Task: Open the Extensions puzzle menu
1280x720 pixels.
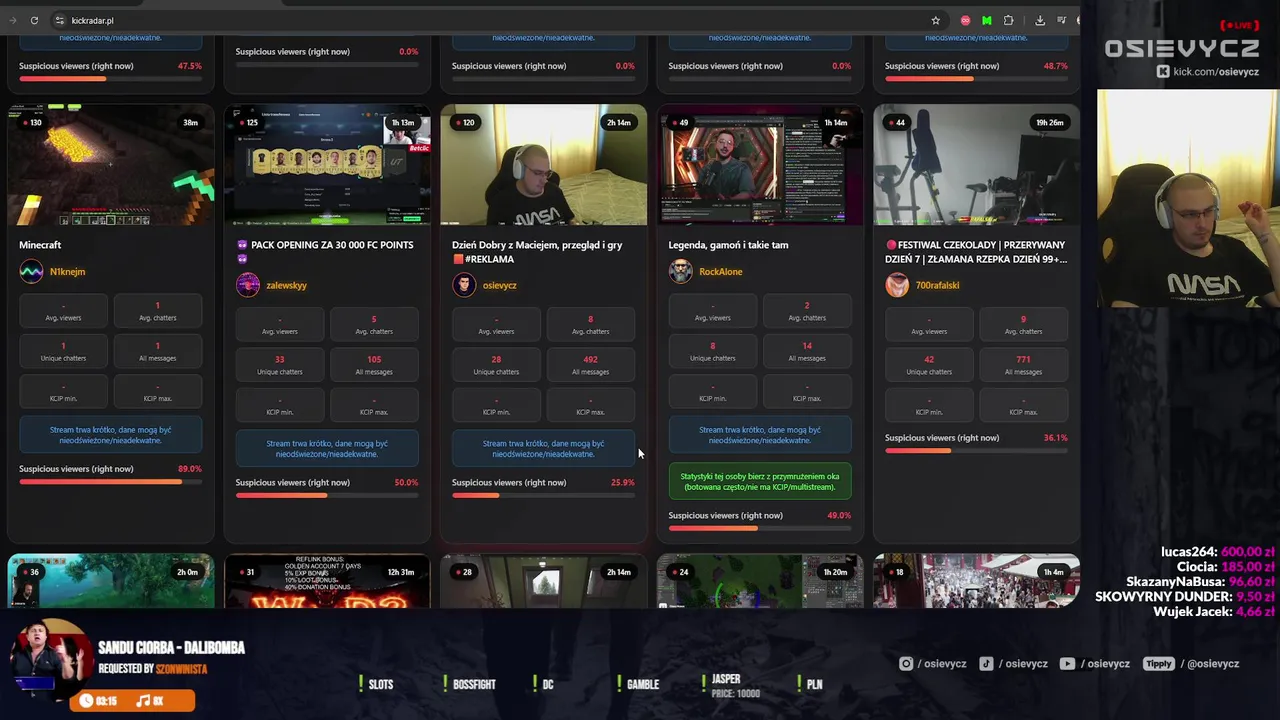Action: click(x=1008, y=20)
